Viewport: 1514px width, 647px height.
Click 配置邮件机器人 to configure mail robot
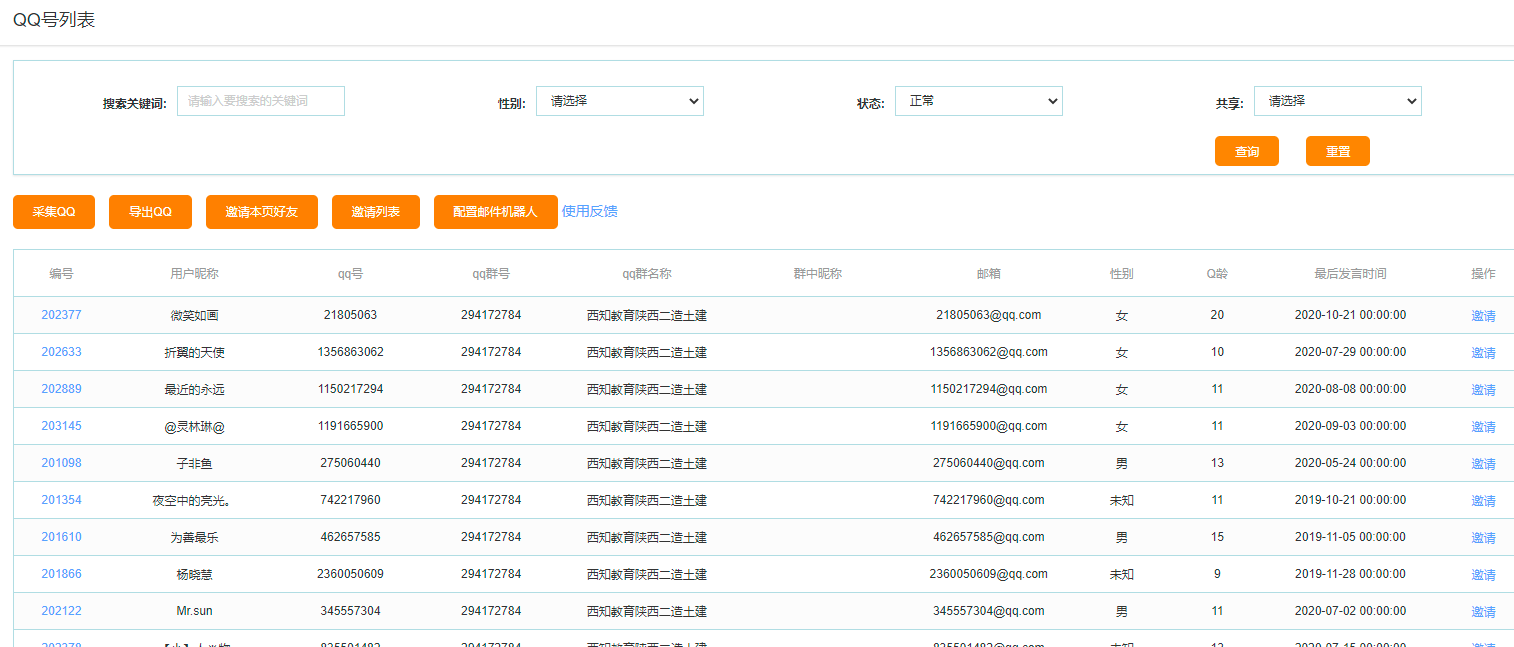click(x=495, y=212)
